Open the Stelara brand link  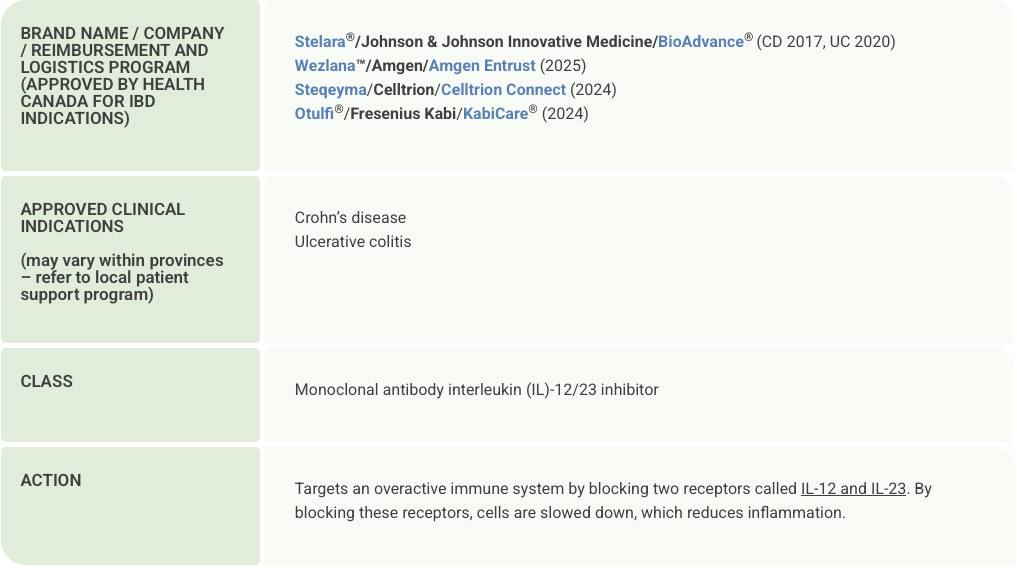pyautogui.click(x=320, y=42)
